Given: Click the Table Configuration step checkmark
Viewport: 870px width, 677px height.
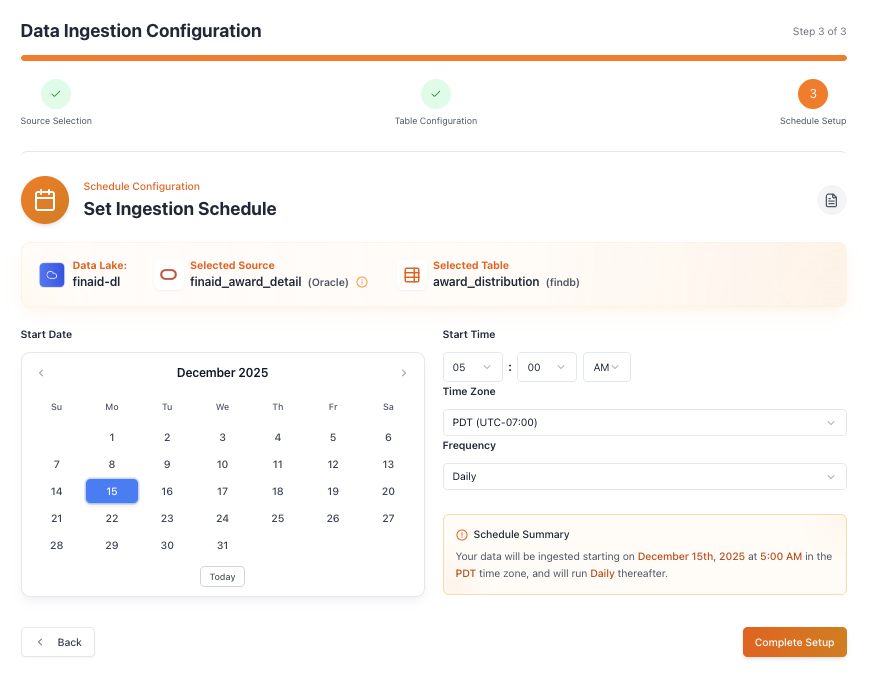Looking at the screenshot, I should (x=436, y=94).
